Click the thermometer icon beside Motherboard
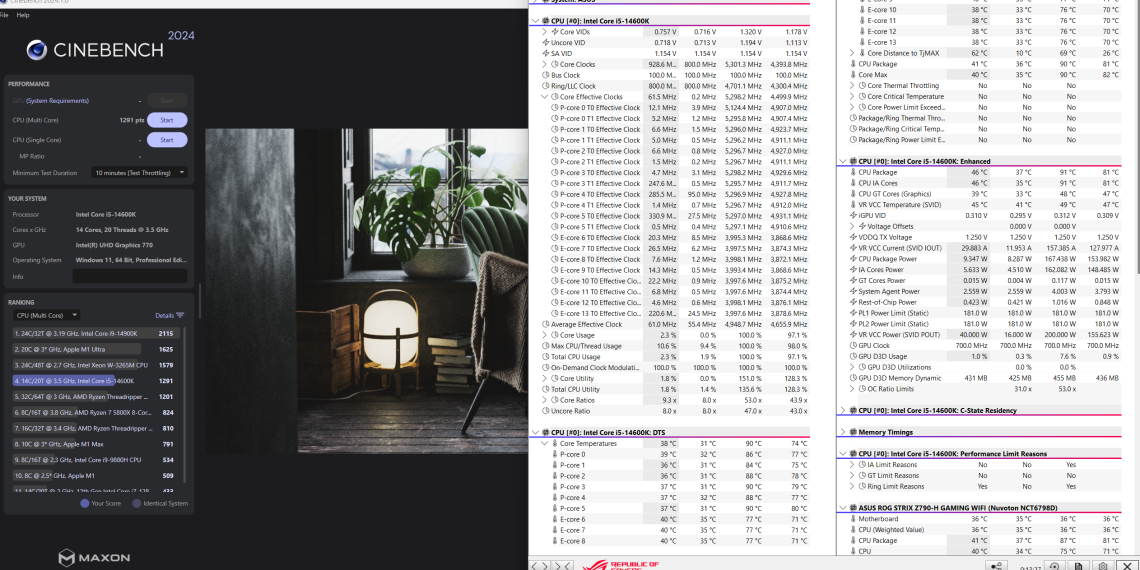The width and height of the screenshot is (1140, 570). (x=854, y=519)
